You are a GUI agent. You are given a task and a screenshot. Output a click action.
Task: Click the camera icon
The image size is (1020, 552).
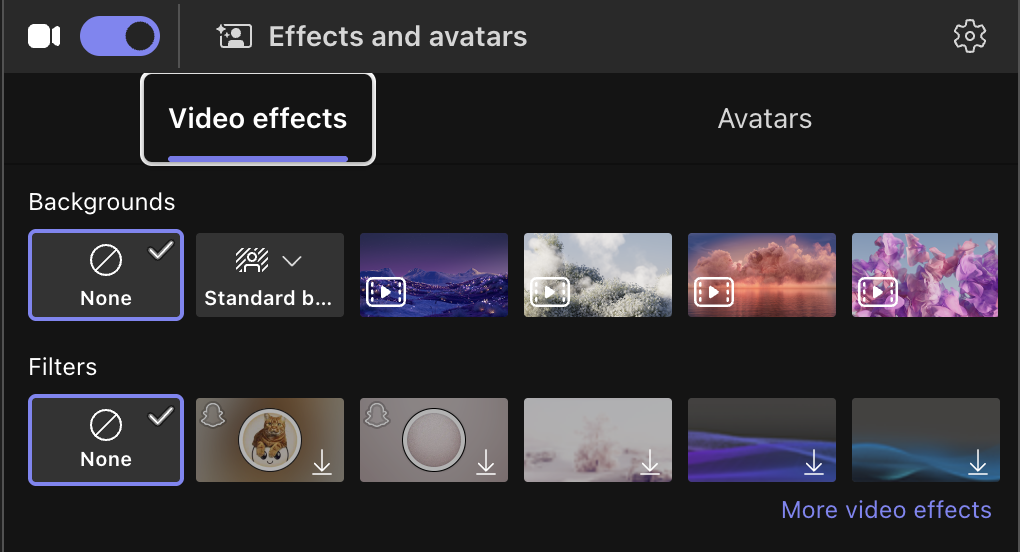[x=44, y=37]
